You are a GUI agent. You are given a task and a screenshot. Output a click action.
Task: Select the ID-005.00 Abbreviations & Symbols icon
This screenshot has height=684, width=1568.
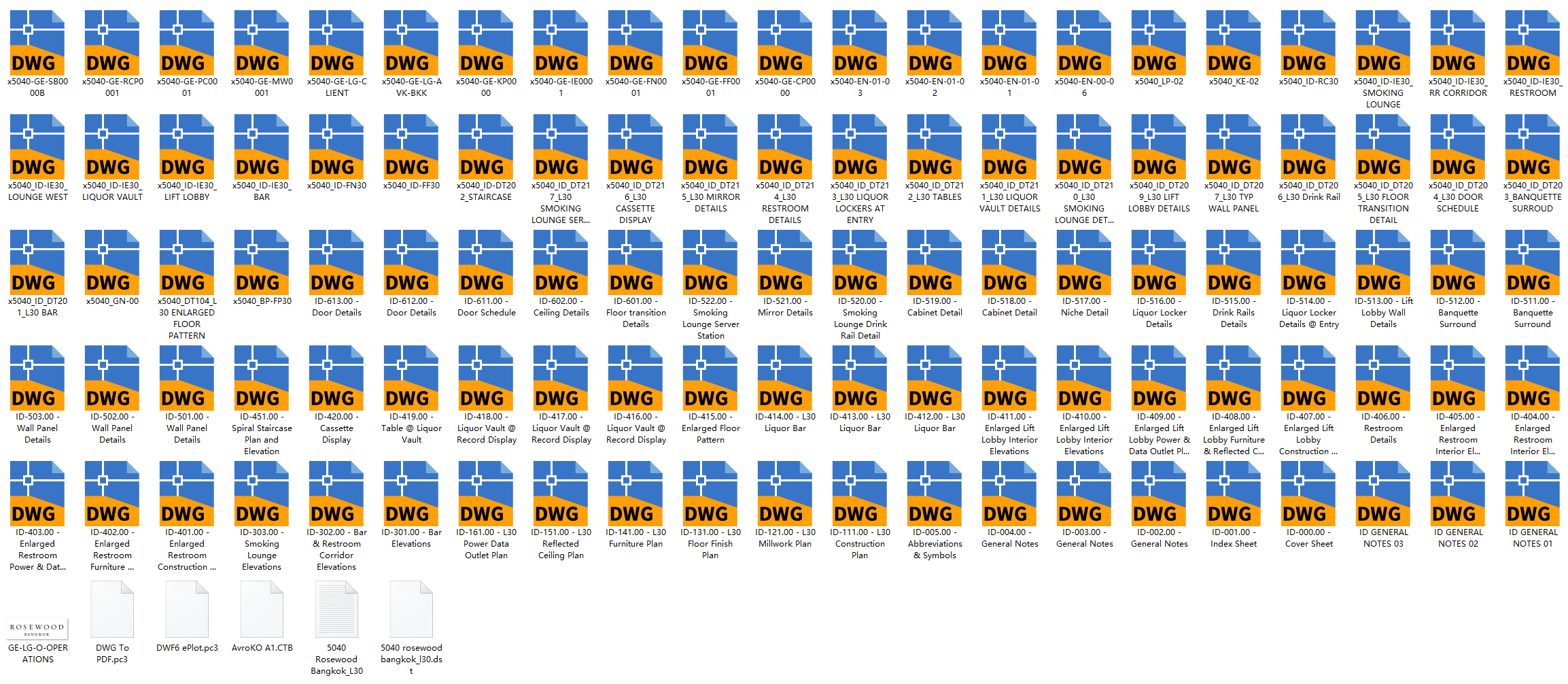click(x=935, y=493)
